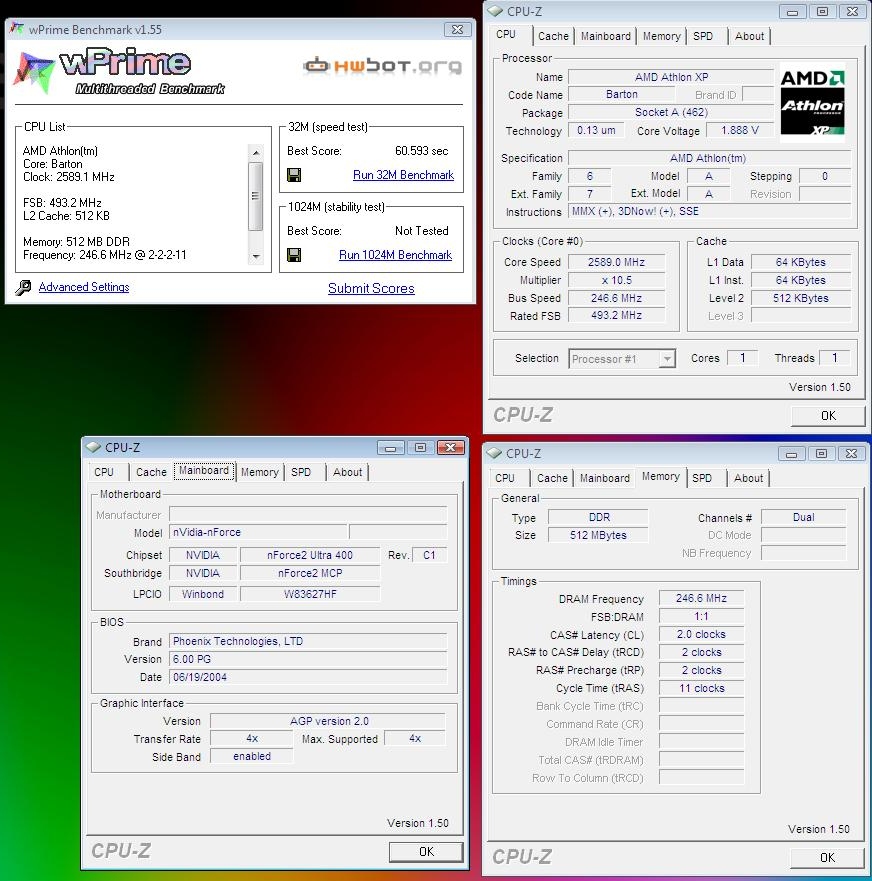Image resolution: width=872 pixels, height=881 pixels.
Task: Click the BIOS Date 06/19/2004
Action: pos(308,677)
